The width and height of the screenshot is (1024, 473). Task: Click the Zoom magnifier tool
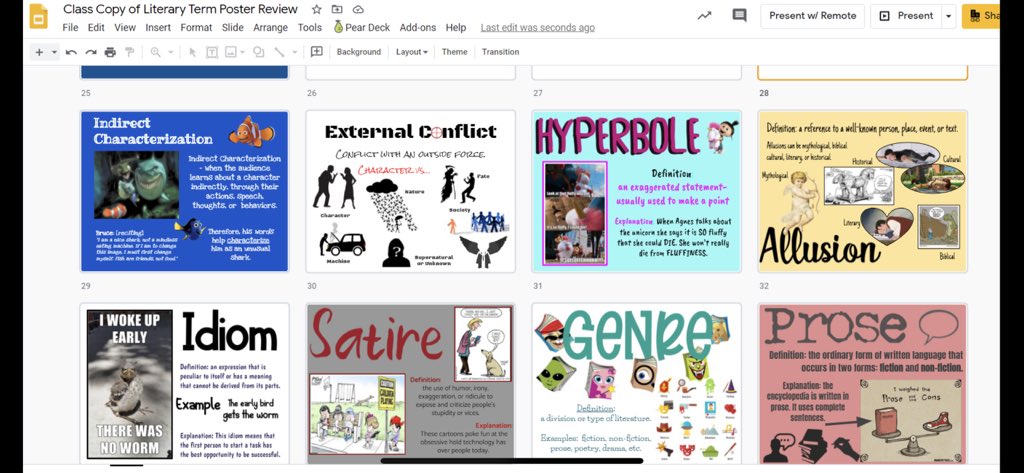click(155, 52)
